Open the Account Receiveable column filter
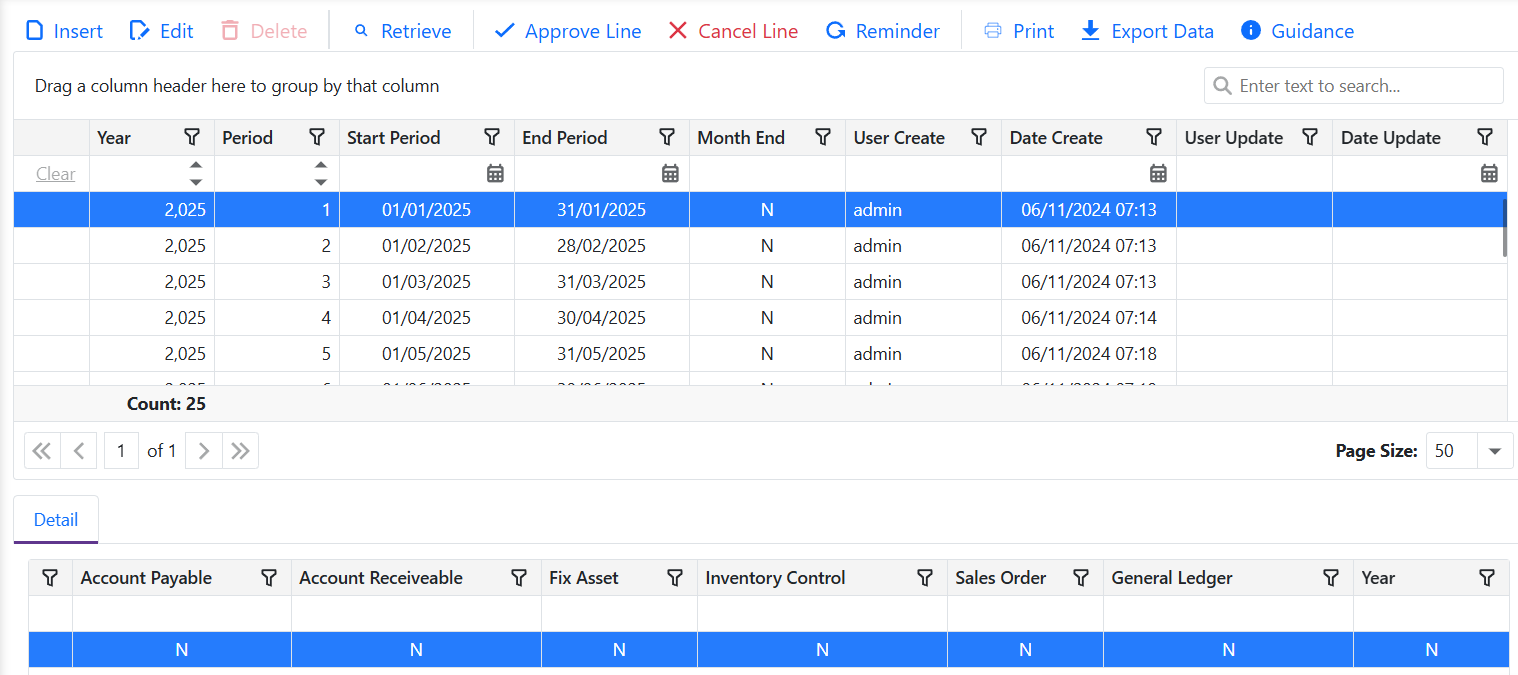This screenshot has width=1518, height=675. (x=519, y=577)
